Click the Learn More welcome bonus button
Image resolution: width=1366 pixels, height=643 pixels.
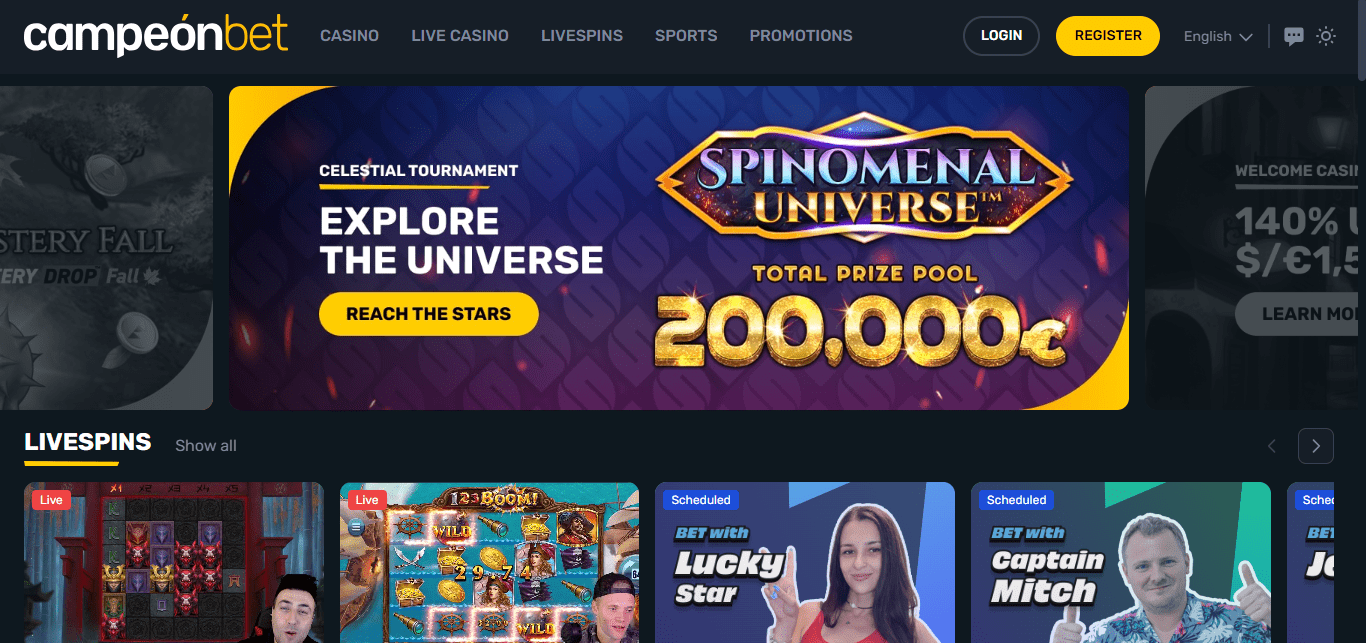[1300, 314]
